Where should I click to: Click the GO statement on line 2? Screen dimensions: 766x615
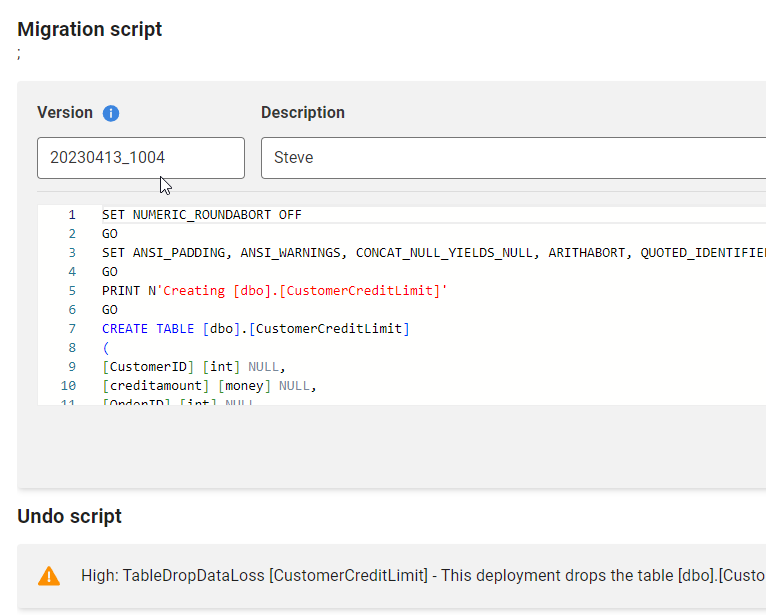tap(110, 234)
